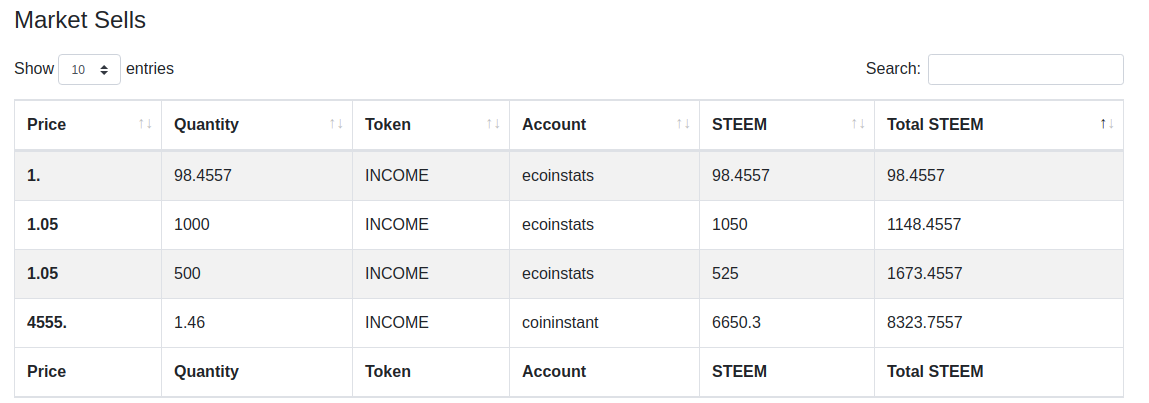
Task: Sort table by Price column arrows
Action: 145,124
